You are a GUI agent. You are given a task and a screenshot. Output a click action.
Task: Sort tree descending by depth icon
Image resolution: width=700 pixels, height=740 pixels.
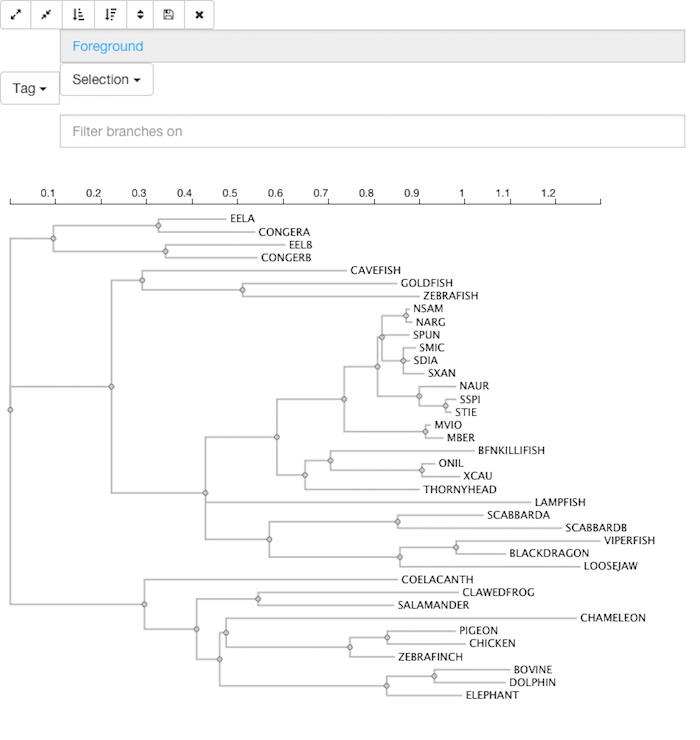coord(110,15)
